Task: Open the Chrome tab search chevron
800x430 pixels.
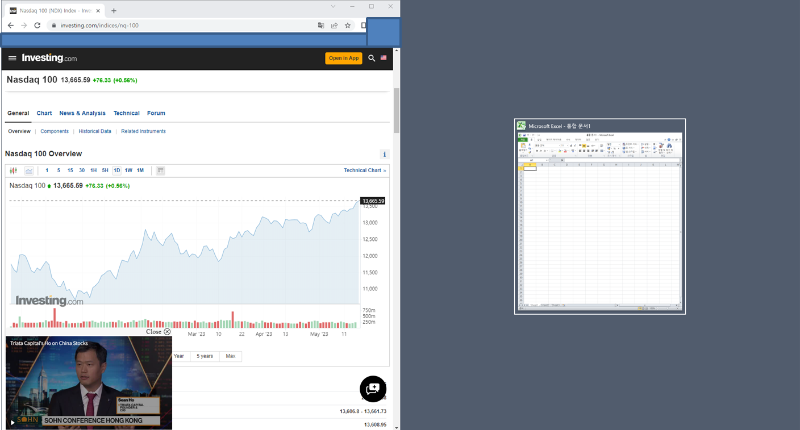Action: coord(333,7)
